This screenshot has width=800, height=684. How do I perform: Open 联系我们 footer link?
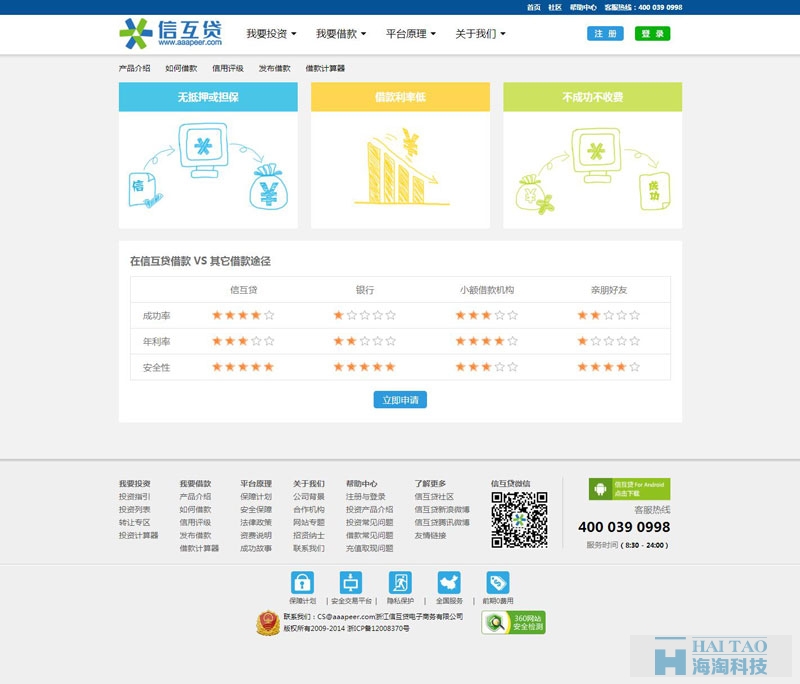309,548
